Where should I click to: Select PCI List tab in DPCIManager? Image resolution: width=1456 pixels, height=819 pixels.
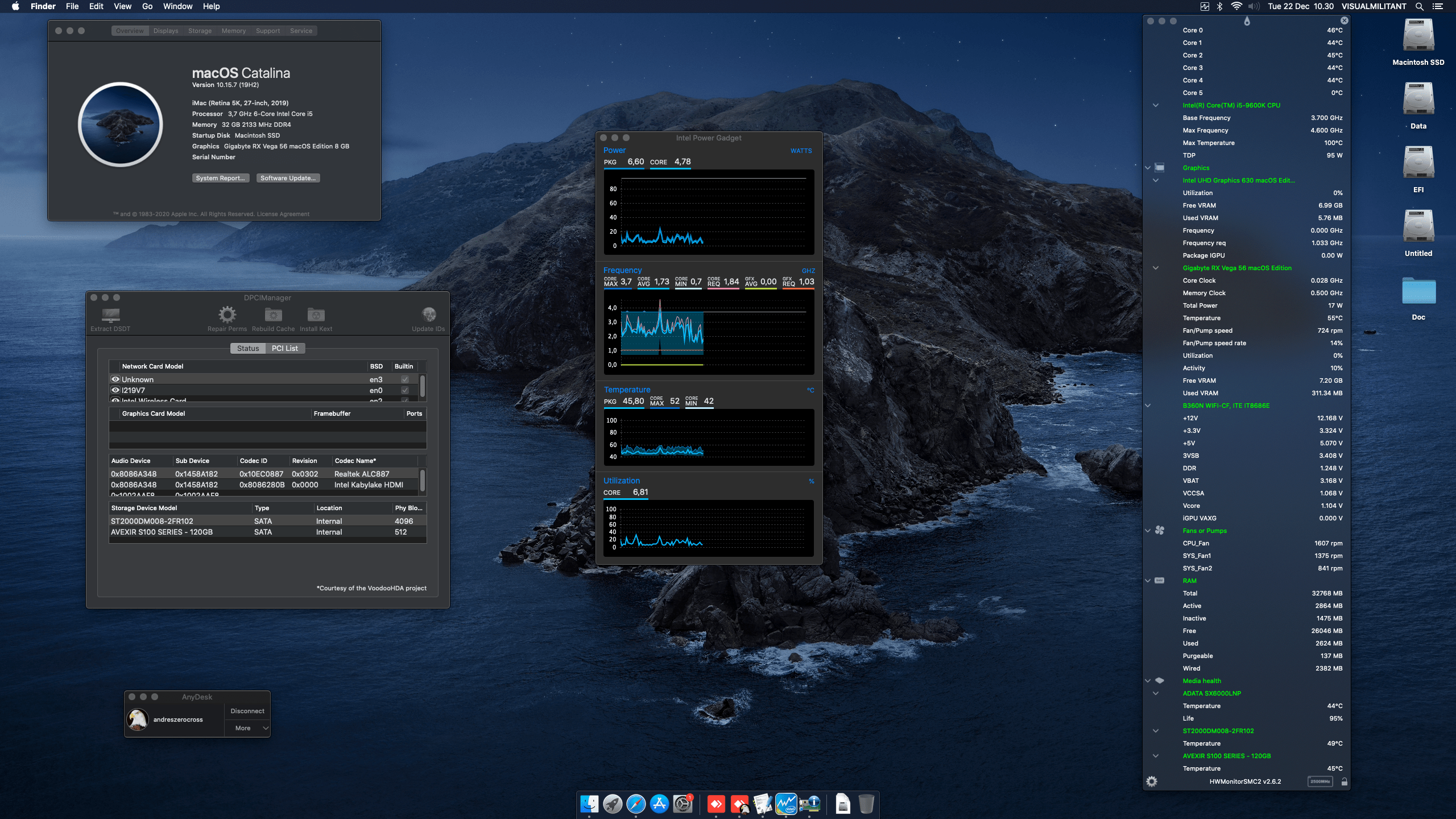[x=285, y=348]
